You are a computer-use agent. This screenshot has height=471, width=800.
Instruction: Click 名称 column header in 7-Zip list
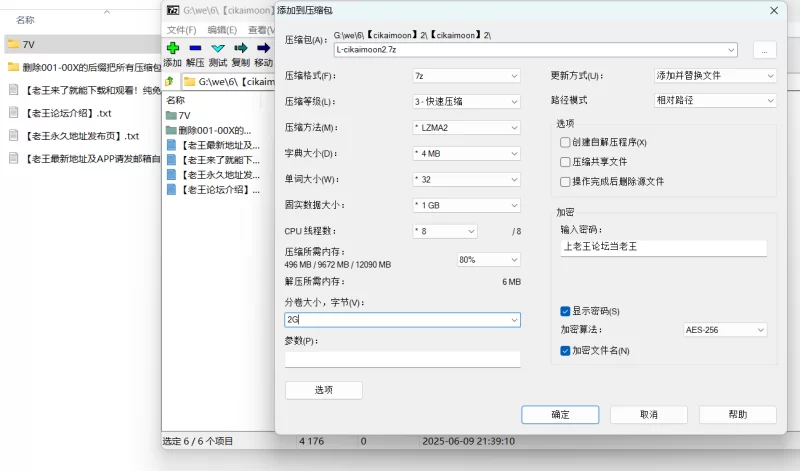(176, 100)
